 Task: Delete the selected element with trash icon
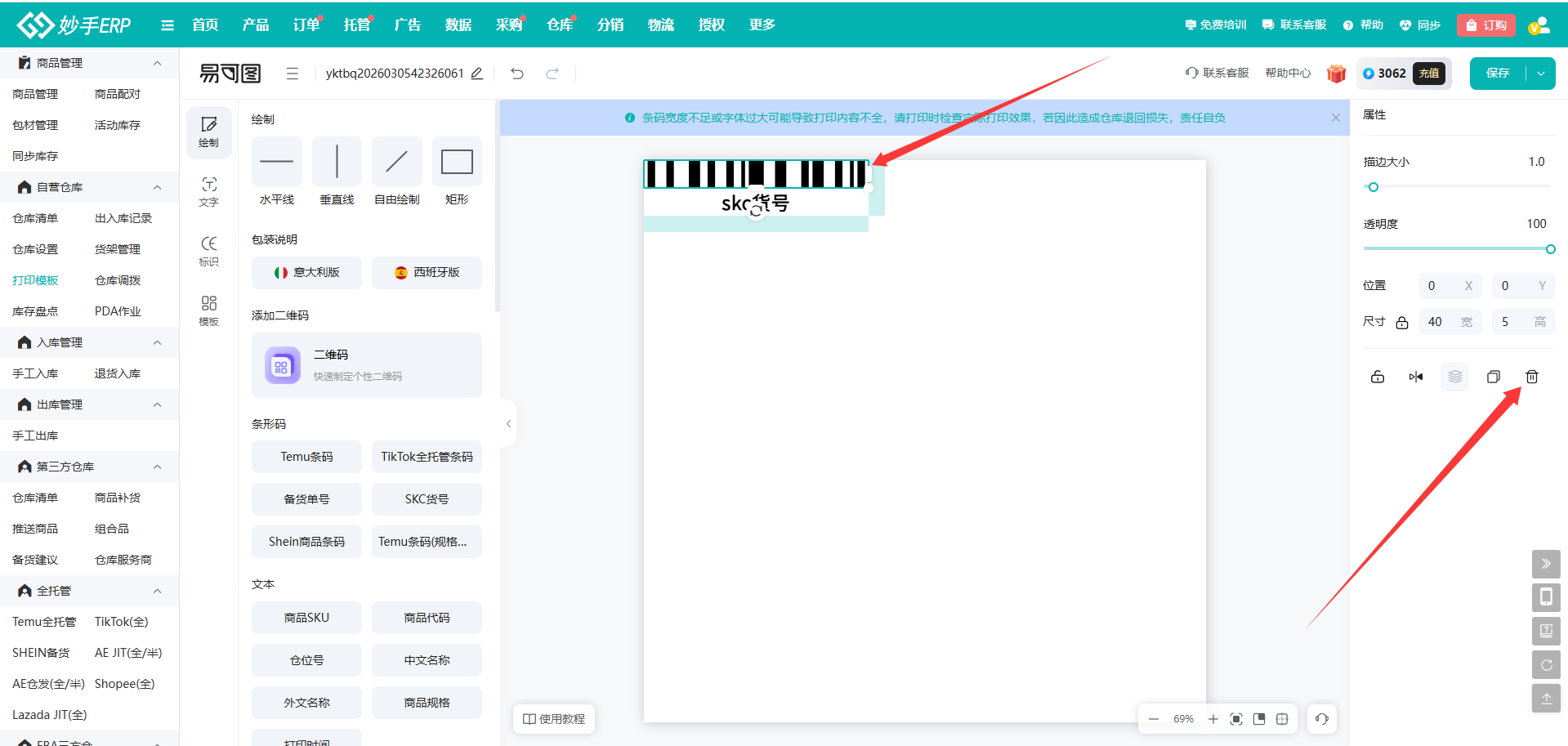pos(1532,377)
